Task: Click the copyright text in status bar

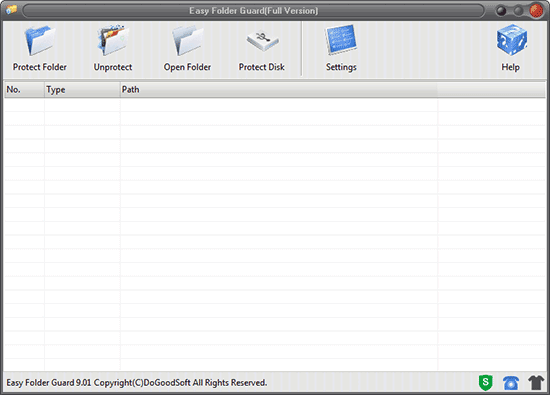Action: pos(137,382)
